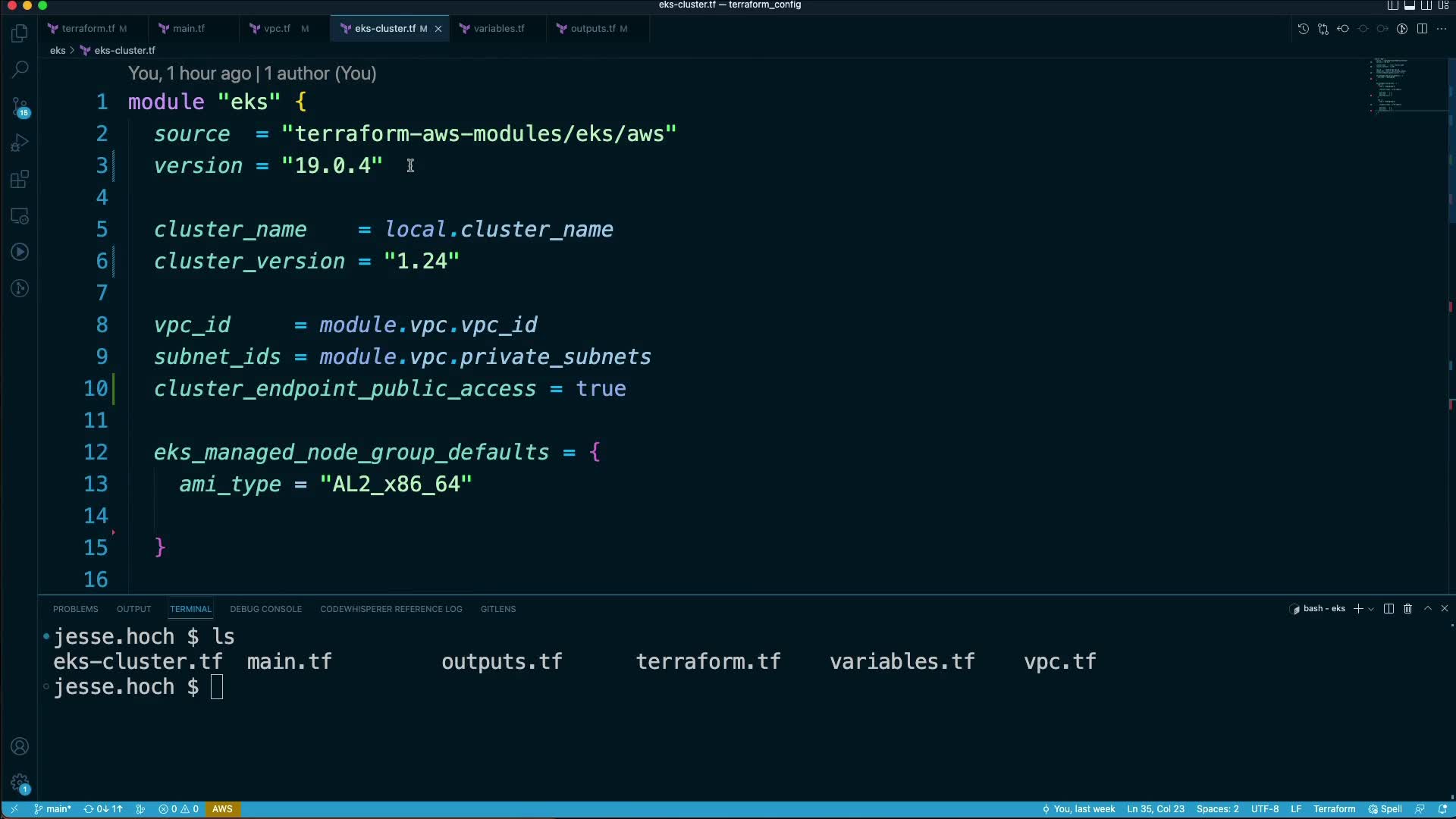The height and width of the screenshot is (819, 1456).
Task: Switch to the variables.tf tab
Action: coord(498,29)
